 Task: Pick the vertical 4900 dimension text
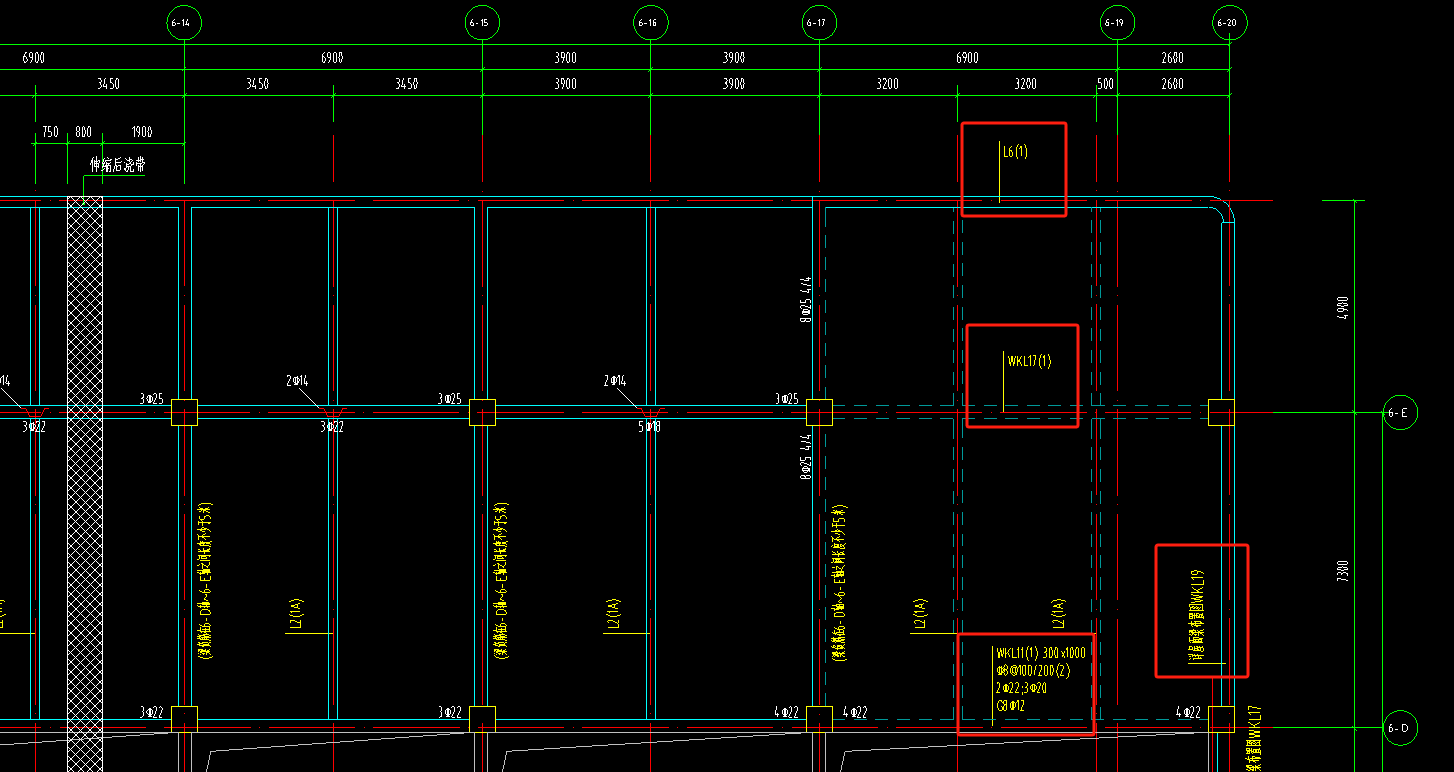1343,306
